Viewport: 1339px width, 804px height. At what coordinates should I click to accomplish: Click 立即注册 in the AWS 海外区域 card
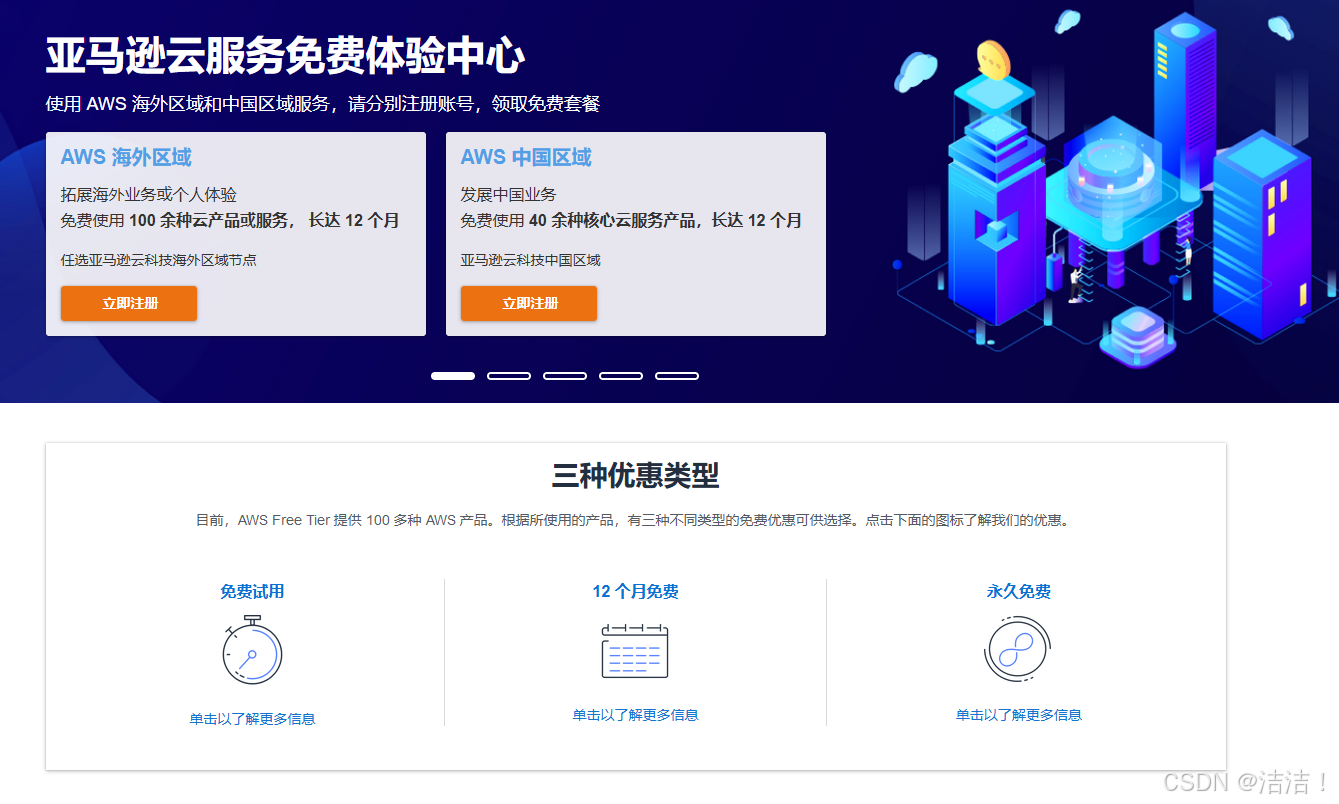129,303
